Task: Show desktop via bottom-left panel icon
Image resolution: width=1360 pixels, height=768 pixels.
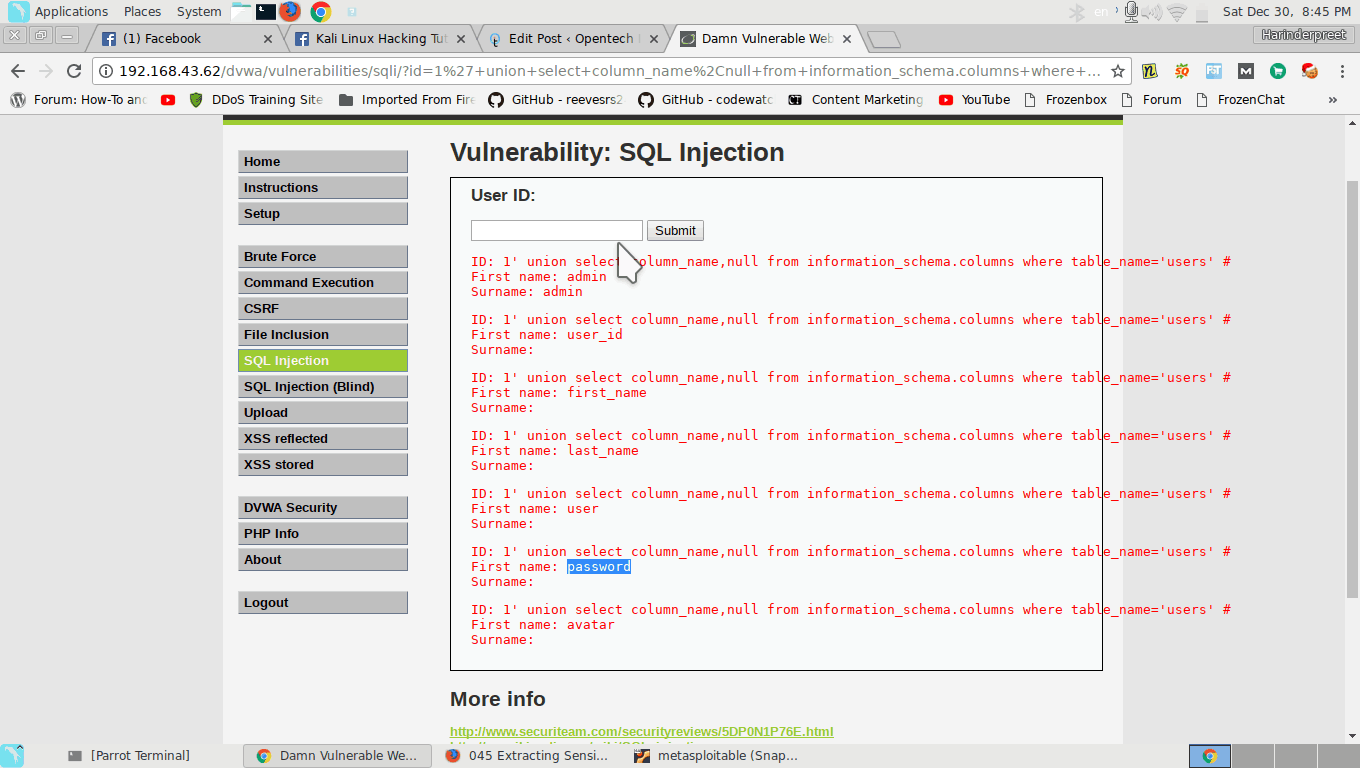Action: (x=12, y=756)
